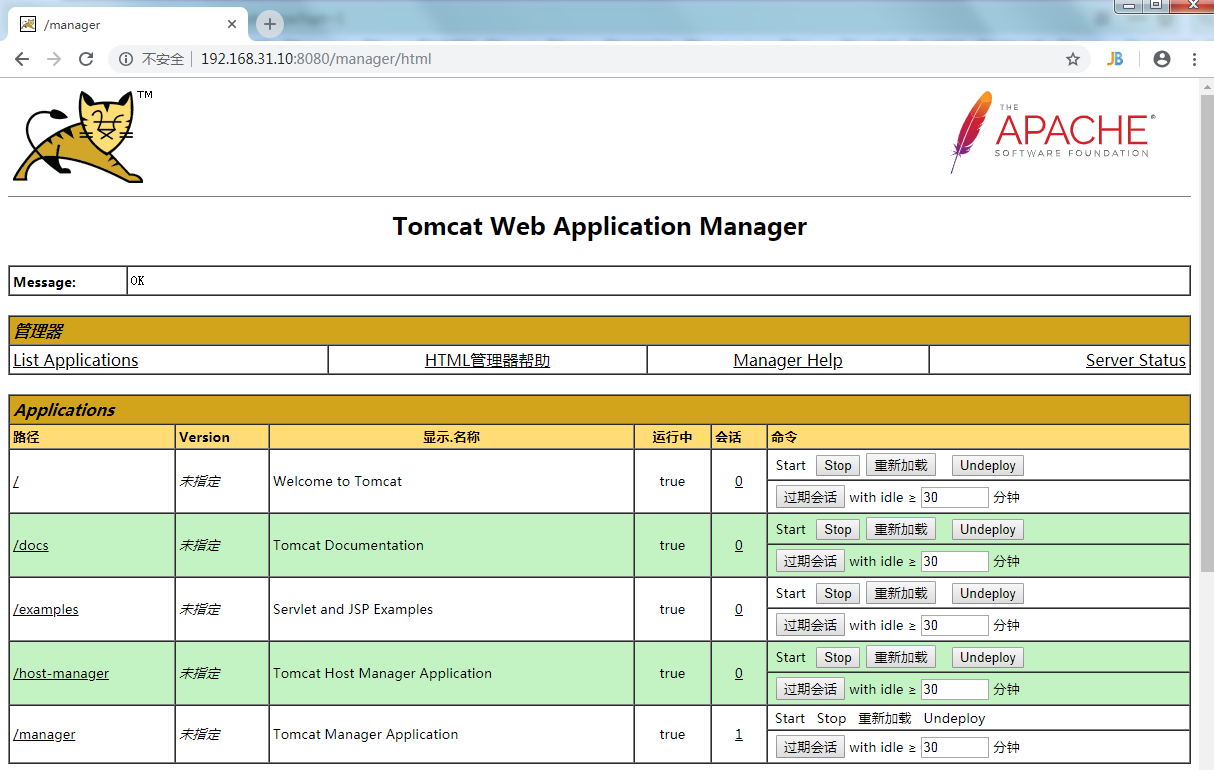The image size is (1214, 770).
Task: Click idle minutes field for root app
Action: point(954,497)
